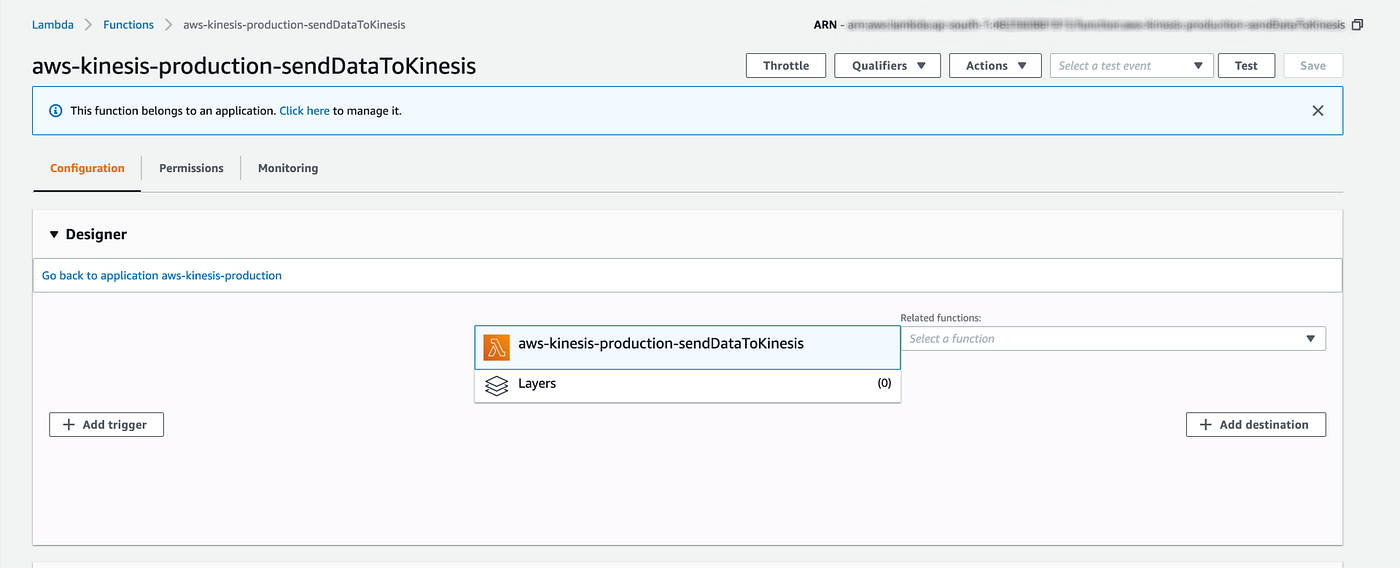1400x568 pixels.
Task: Copy the ARN with the copy icon
Action: tap(1357, 25)
